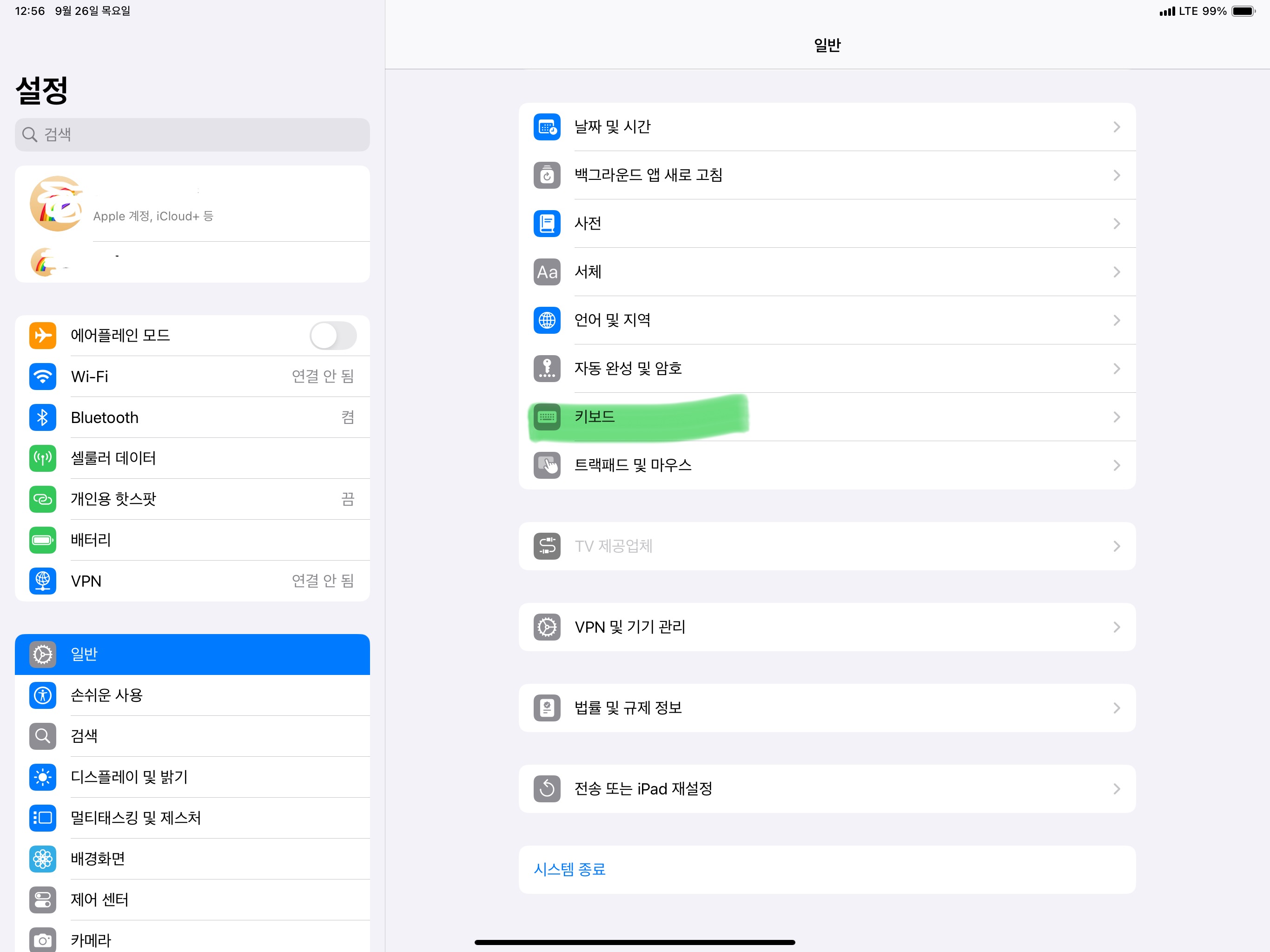Tap the personal hotspot link icon

tap(42, 499)
